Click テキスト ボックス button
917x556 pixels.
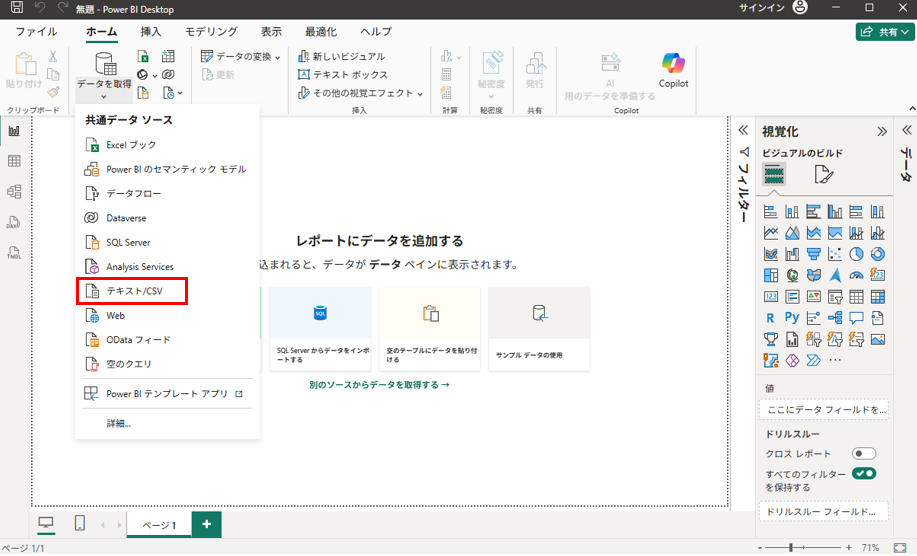(343, 75)
